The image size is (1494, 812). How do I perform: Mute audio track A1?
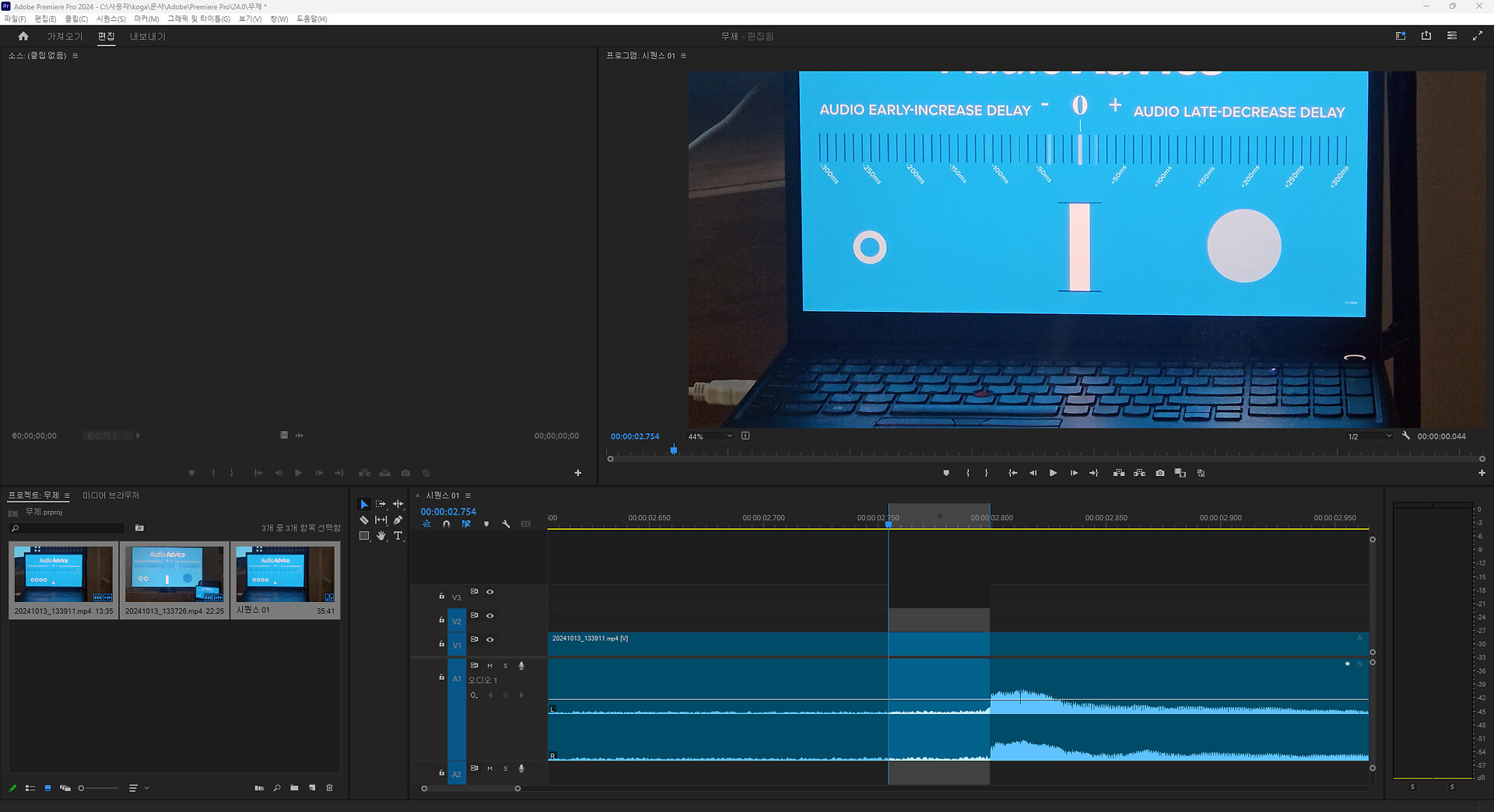(x=489, y=666)
